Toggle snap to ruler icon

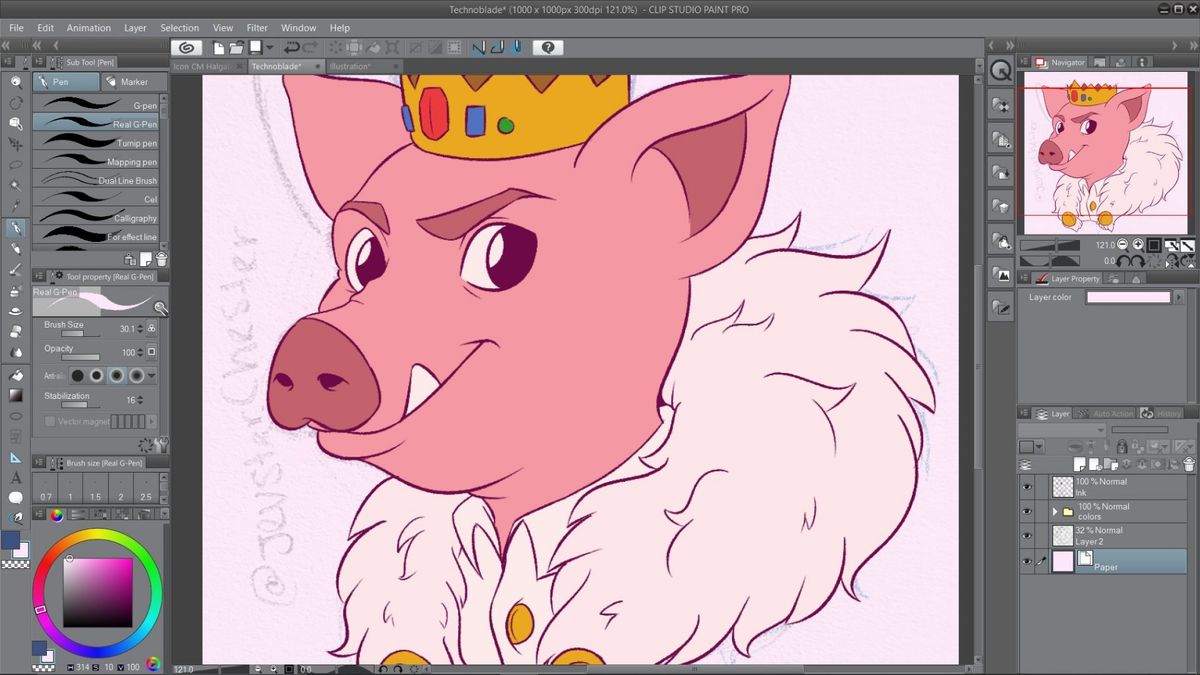click(479, 47)
